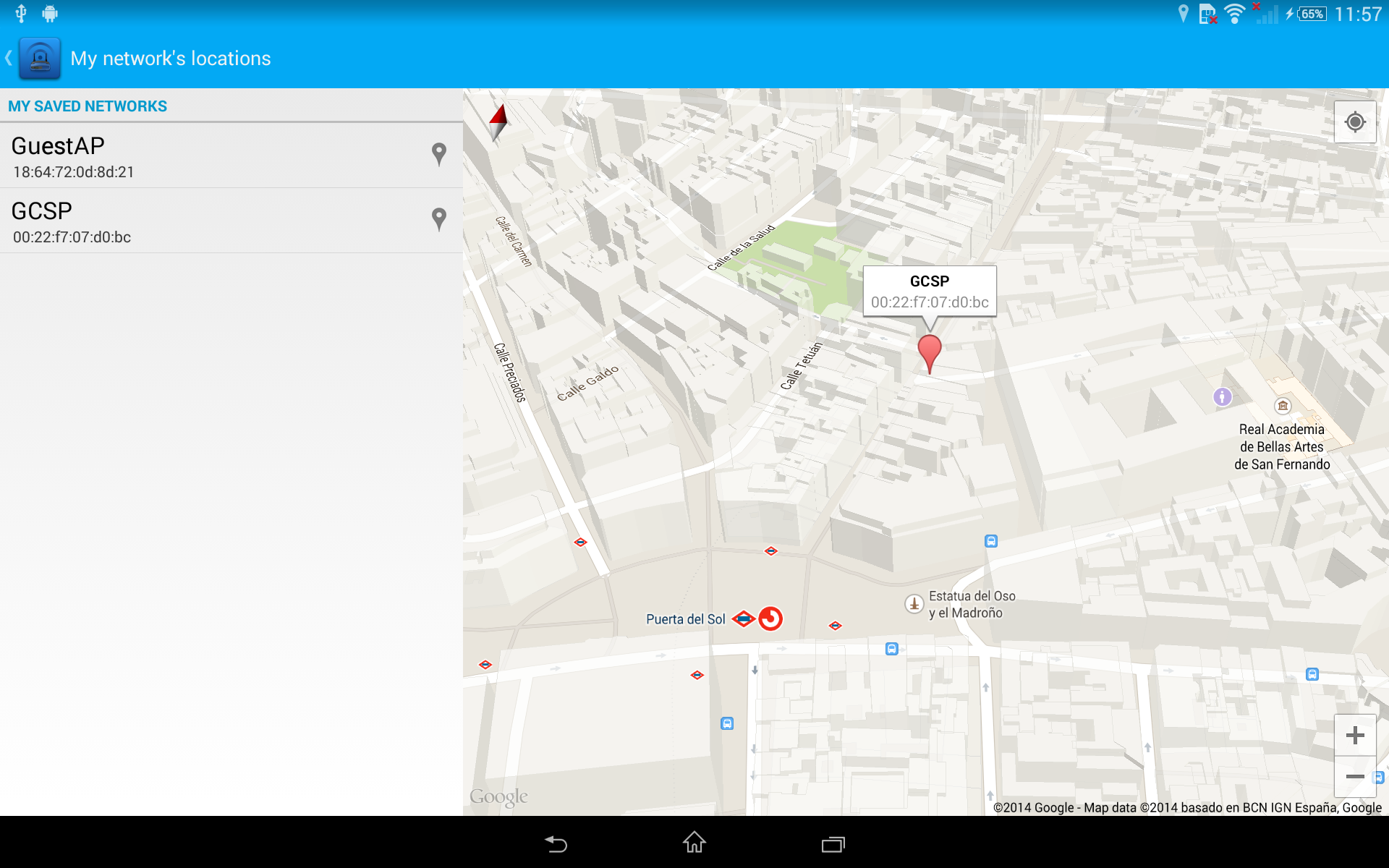Tap Estatua del Oso monument icon
This screenshot has height=868, width=1389.
(x=914, y=603)
